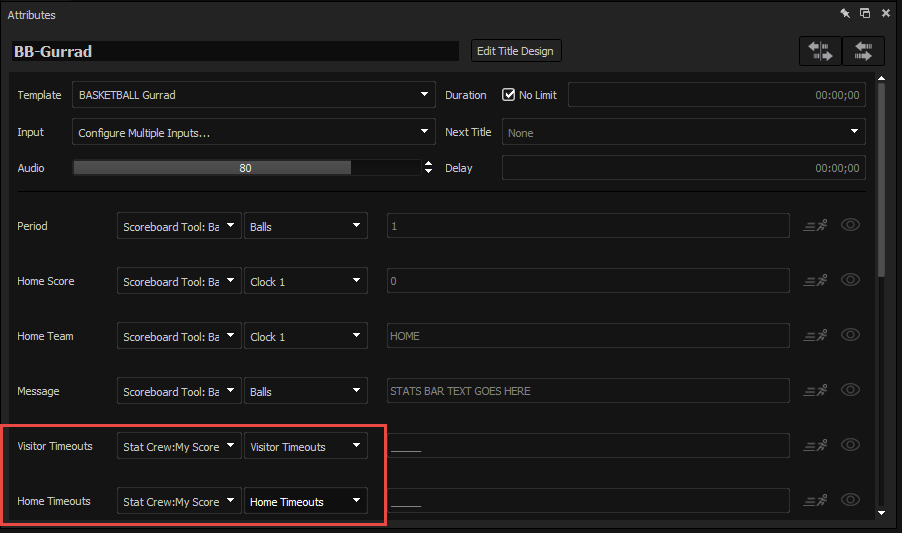Click the Edit Title Design button
The image size is (902, 533).
pos(516,51)
